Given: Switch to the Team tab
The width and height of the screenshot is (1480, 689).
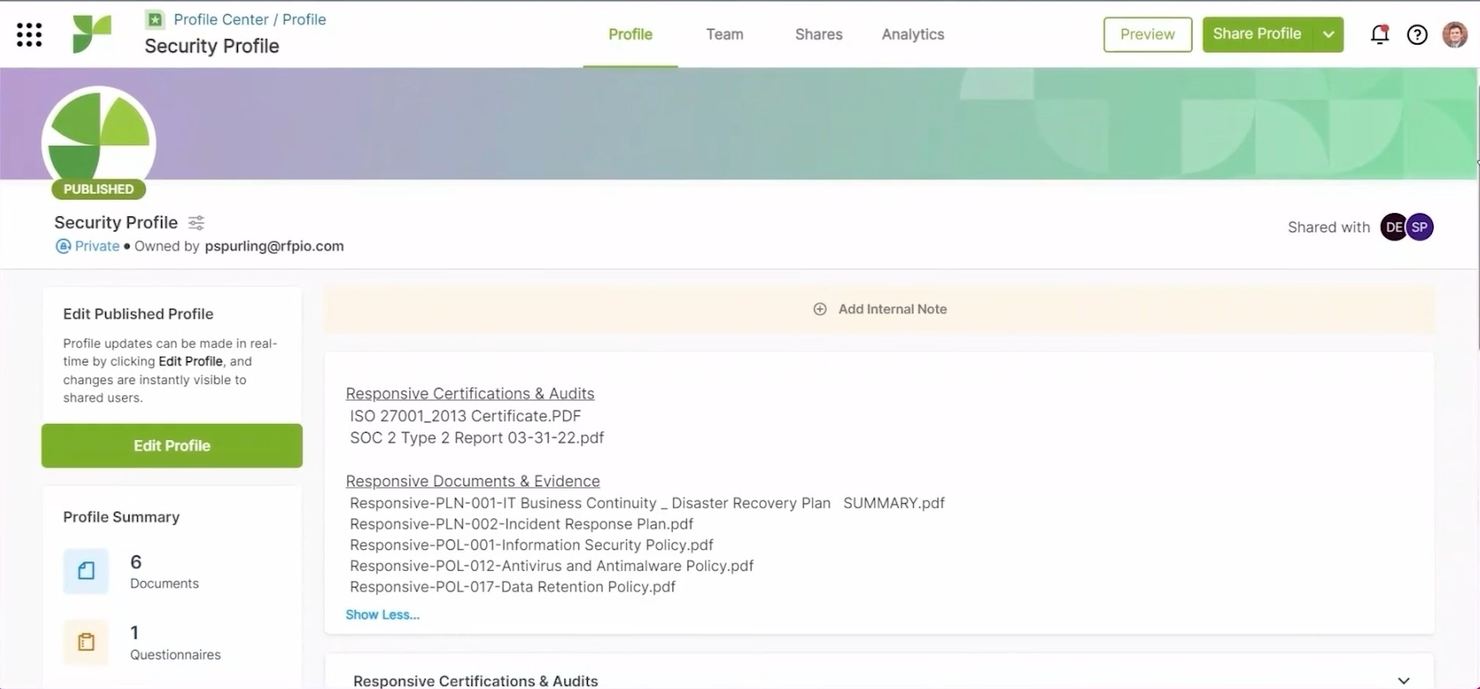Looking at the screenshot, I should pos(725,34).
